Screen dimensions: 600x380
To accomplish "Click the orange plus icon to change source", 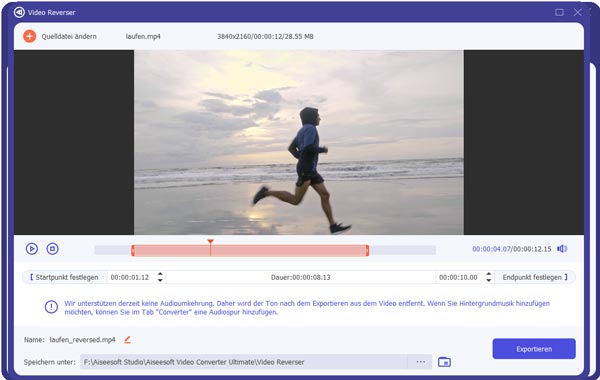I will coord(29,36).
